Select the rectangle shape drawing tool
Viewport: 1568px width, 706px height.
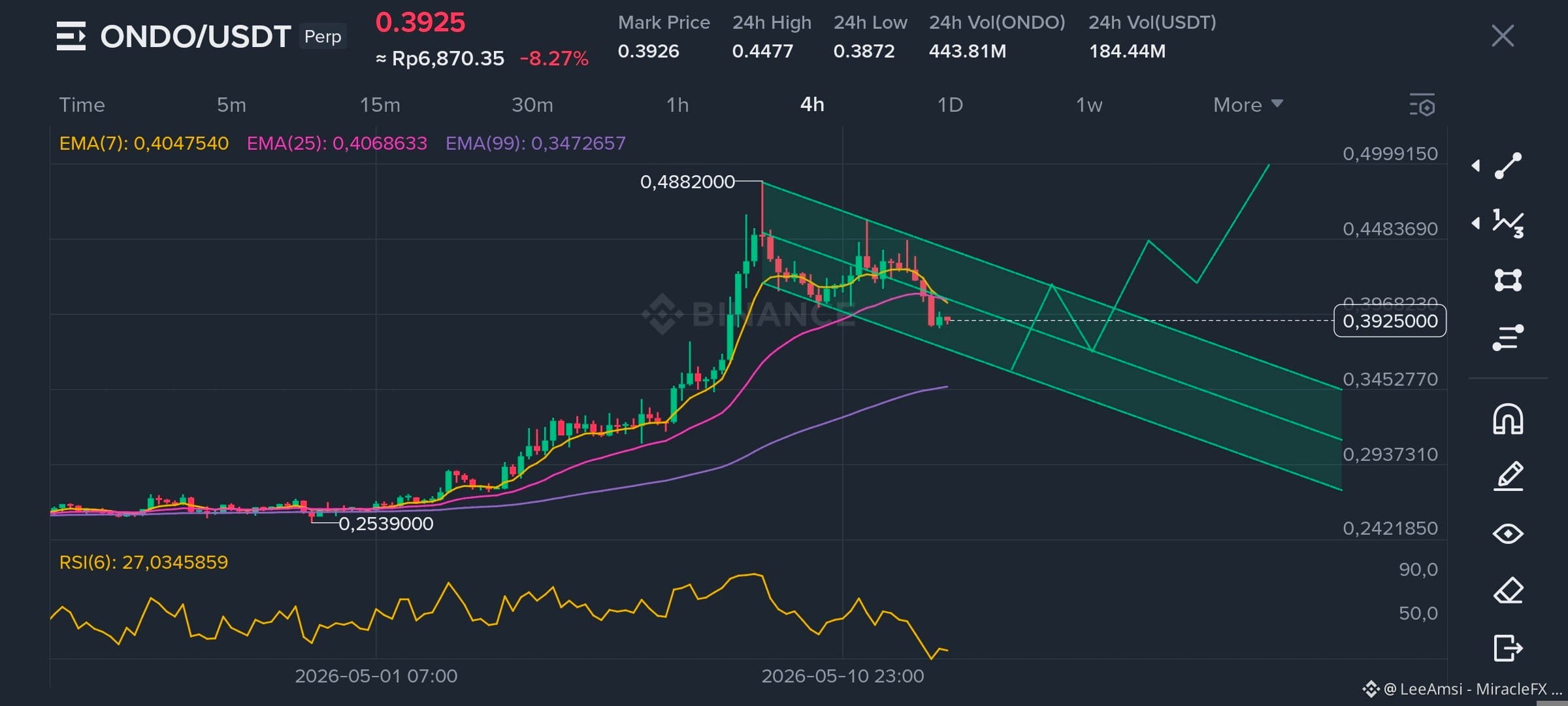click(x=1508, y=280)
